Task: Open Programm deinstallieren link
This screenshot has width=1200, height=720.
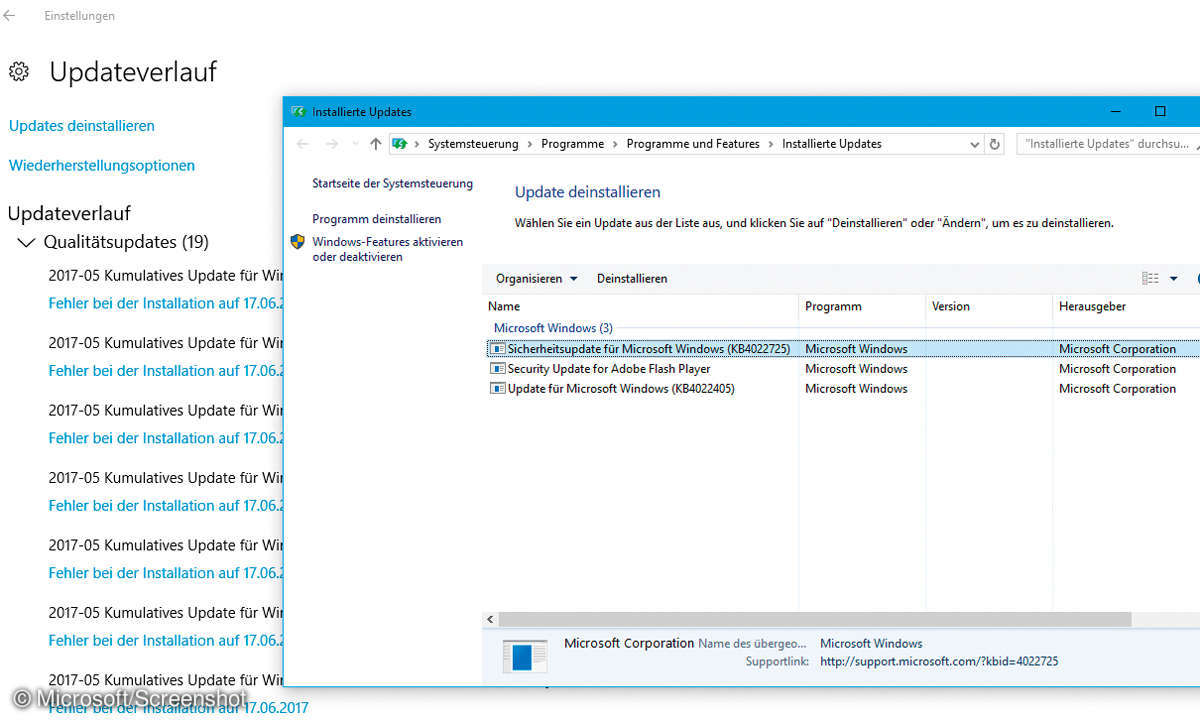Action: click(x=377, y=219)
